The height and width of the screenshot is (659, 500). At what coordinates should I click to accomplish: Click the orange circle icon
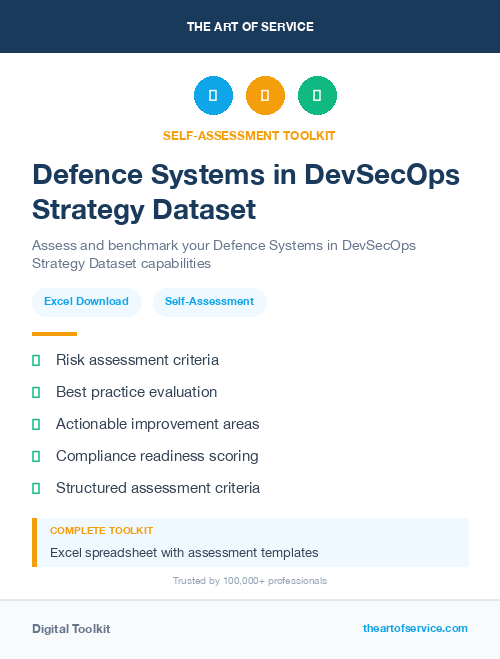coord(265,95)
